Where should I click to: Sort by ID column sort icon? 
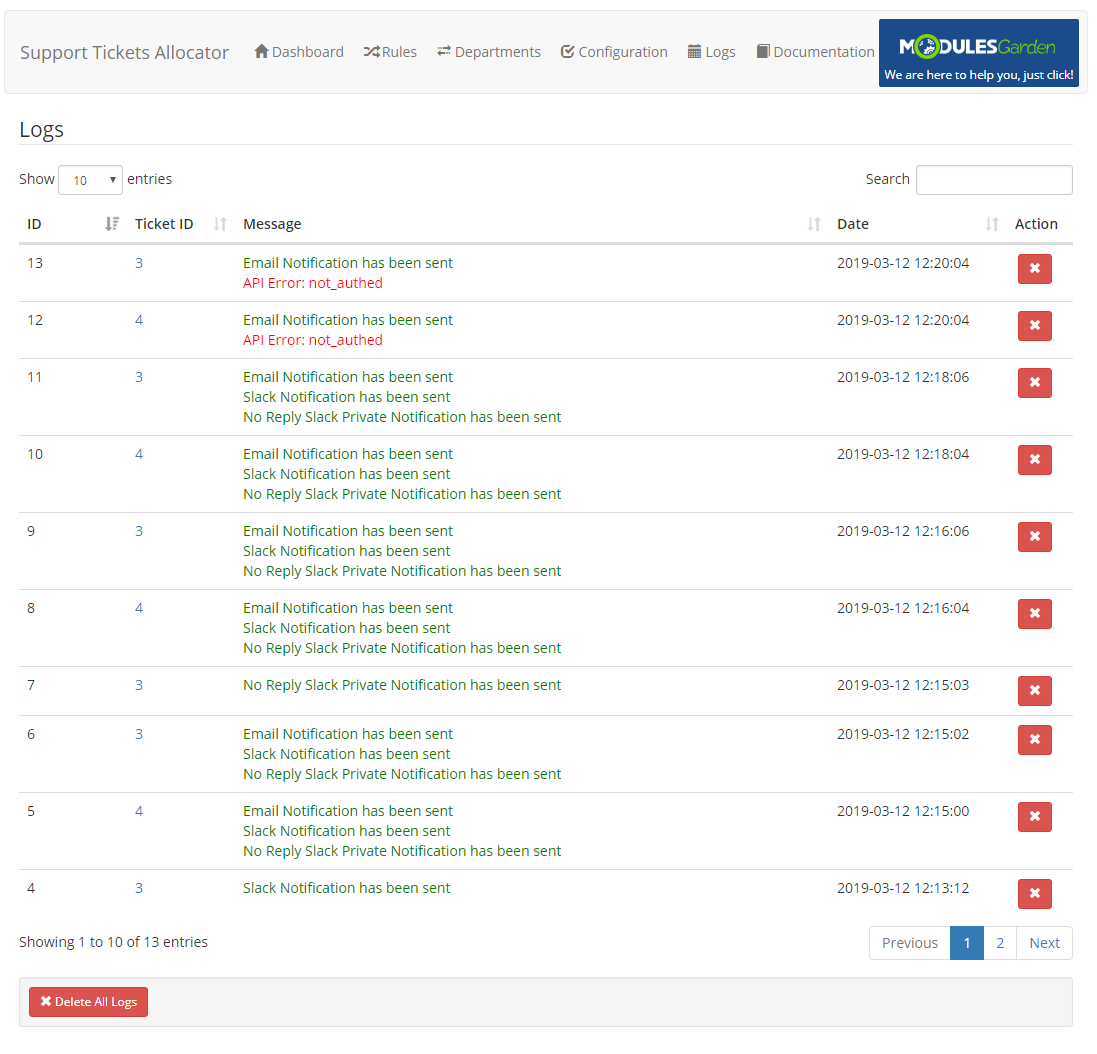pos(111,224)
